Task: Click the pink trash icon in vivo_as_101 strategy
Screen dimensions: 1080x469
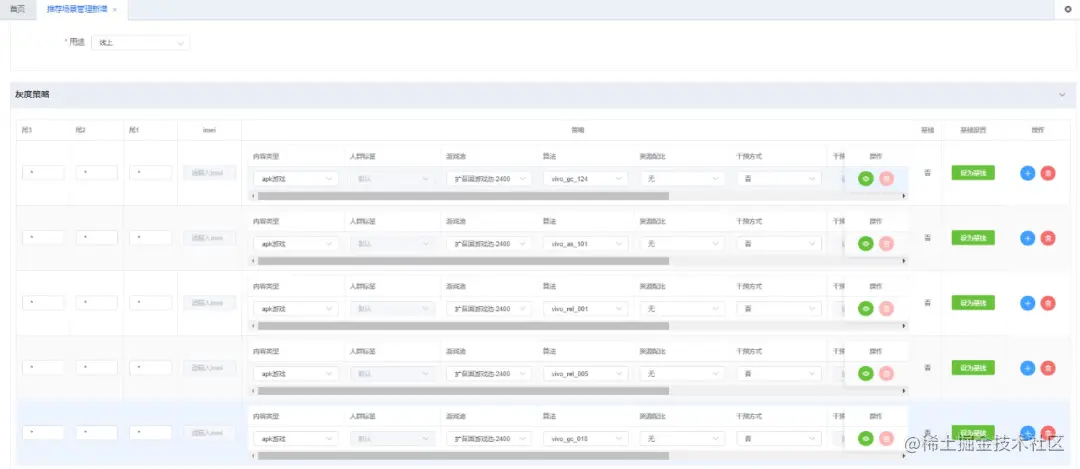Action: pos(886,243)
